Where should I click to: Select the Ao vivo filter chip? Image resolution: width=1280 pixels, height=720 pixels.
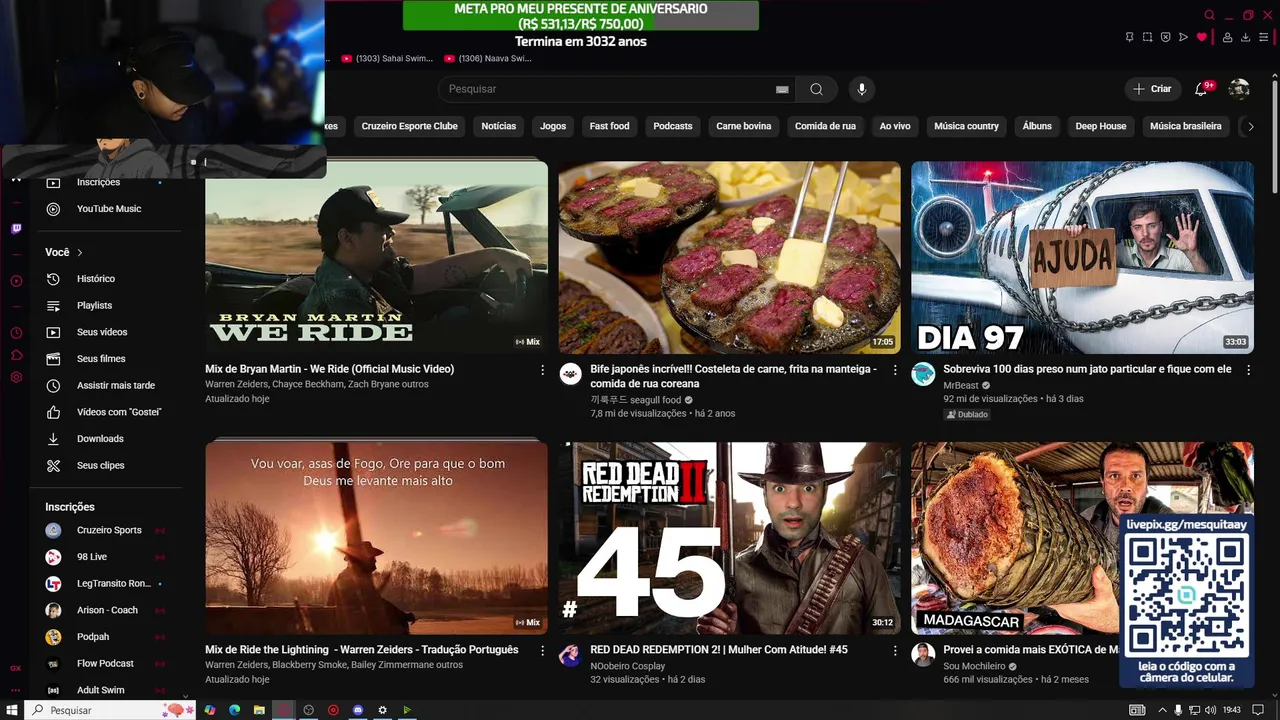coord(895,126)
